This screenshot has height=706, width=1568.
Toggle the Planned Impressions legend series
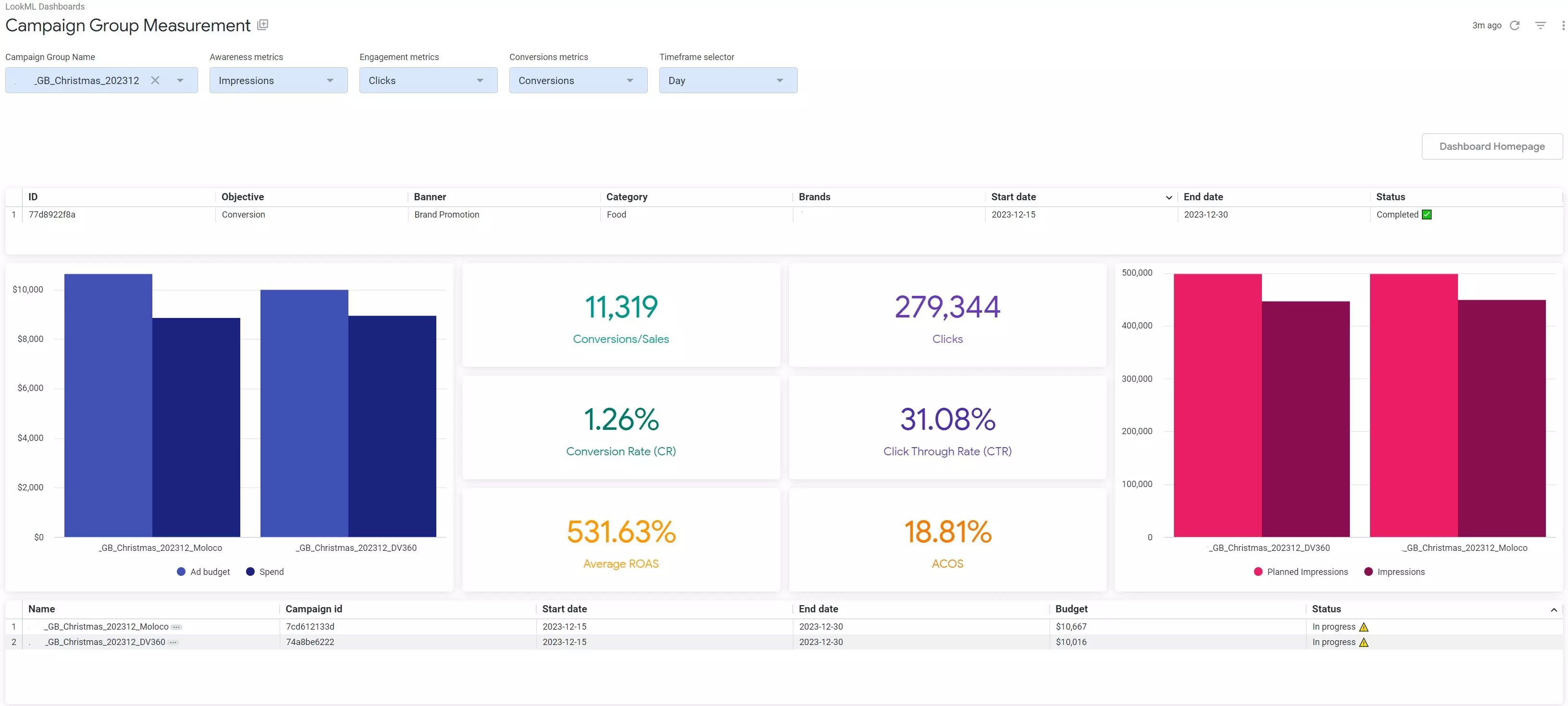pos(1301,572)
